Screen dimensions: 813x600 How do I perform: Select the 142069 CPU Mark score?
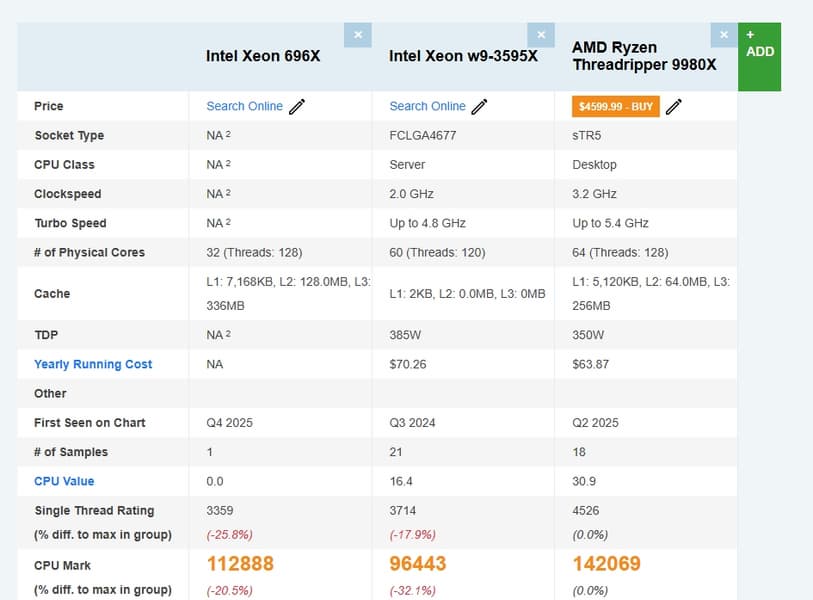[606, 564]
